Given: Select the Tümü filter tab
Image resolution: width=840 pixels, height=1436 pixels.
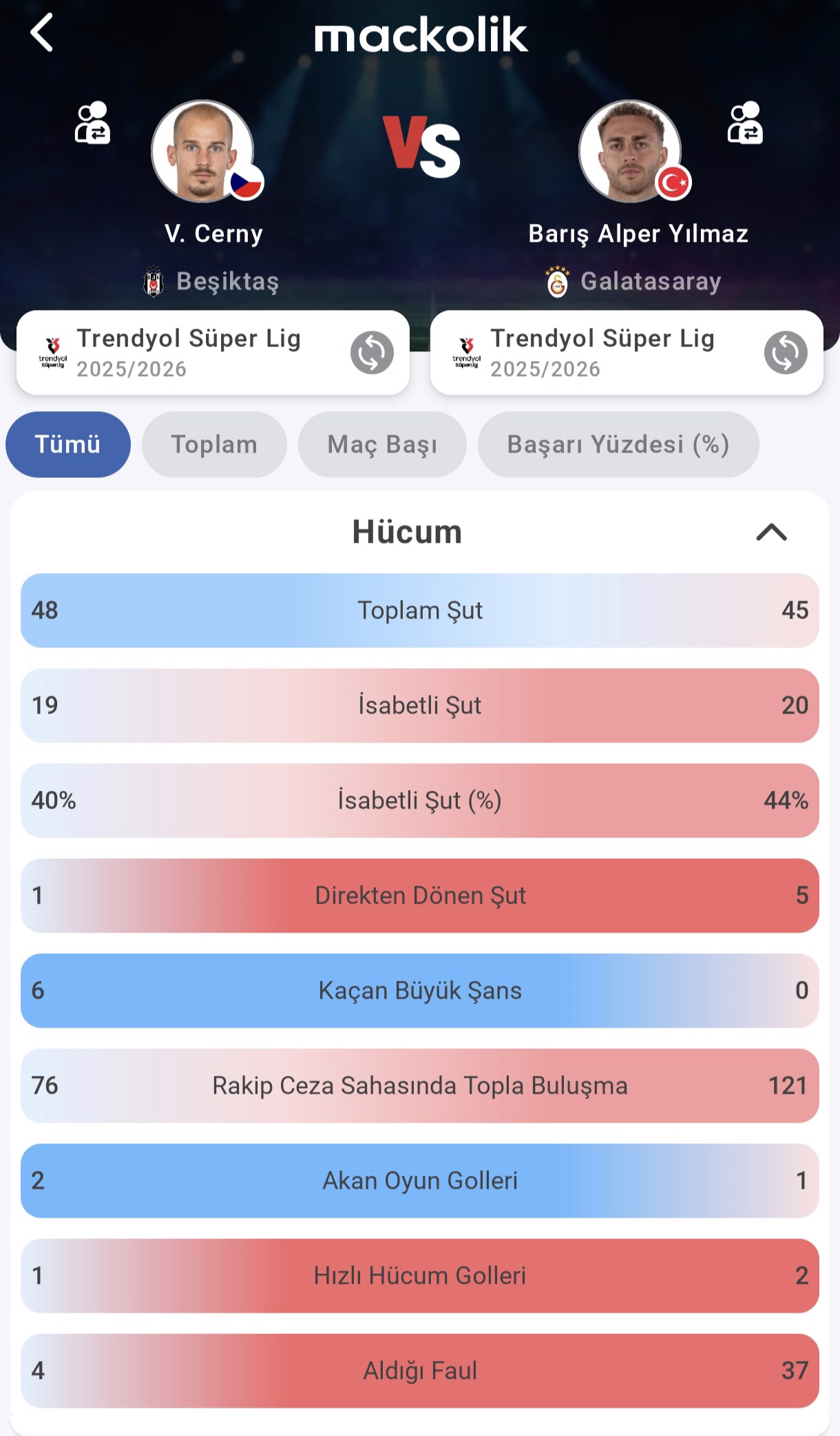Looking at the screenshot, I should (67, 444).
